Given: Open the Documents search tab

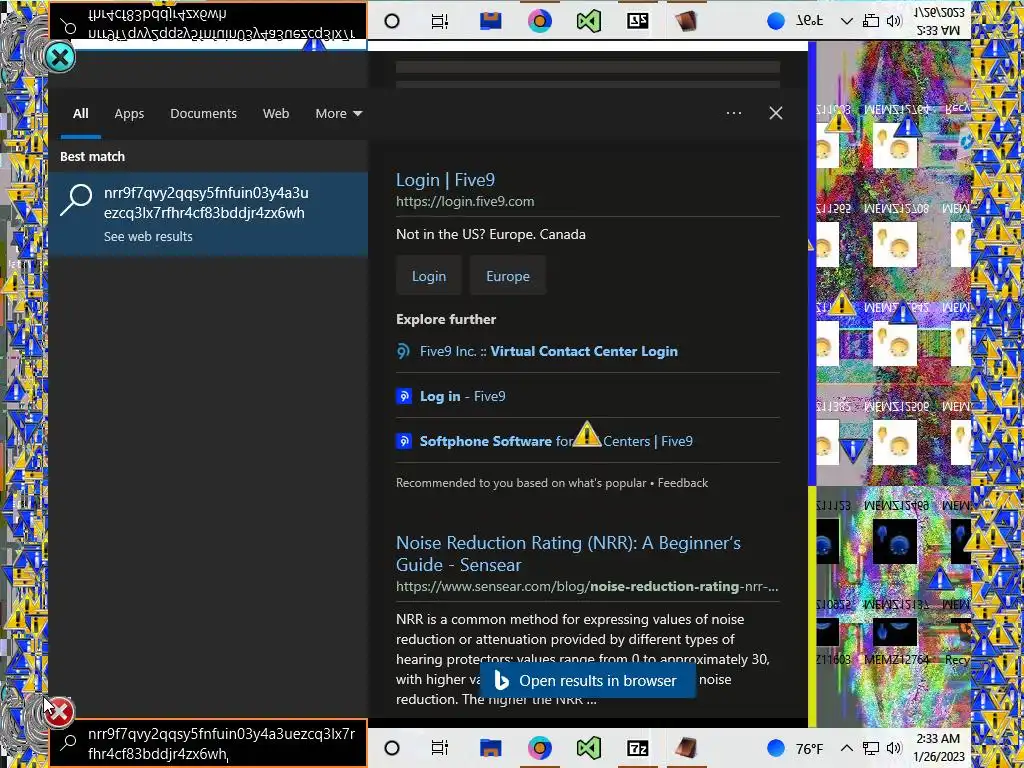Looking at the screenshot, I should pos(203,114).
